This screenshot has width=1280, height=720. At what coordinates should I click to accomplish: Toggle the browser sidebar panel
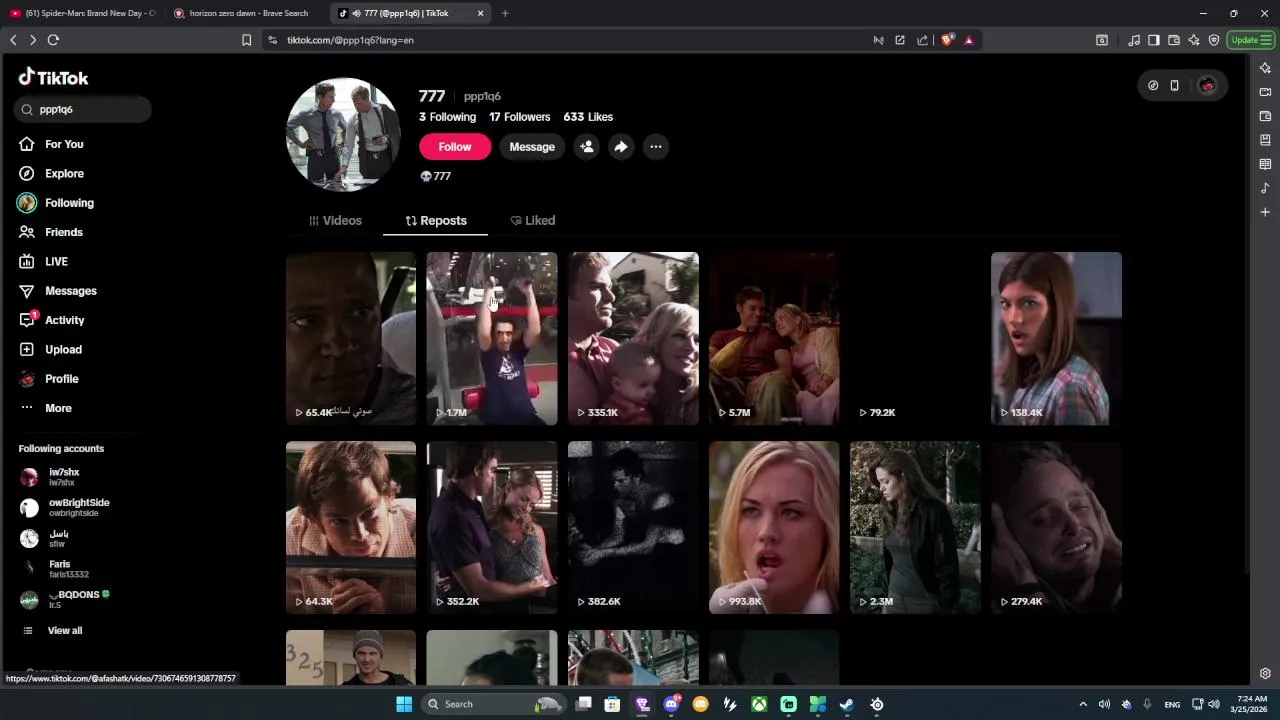click(1153, 40)
